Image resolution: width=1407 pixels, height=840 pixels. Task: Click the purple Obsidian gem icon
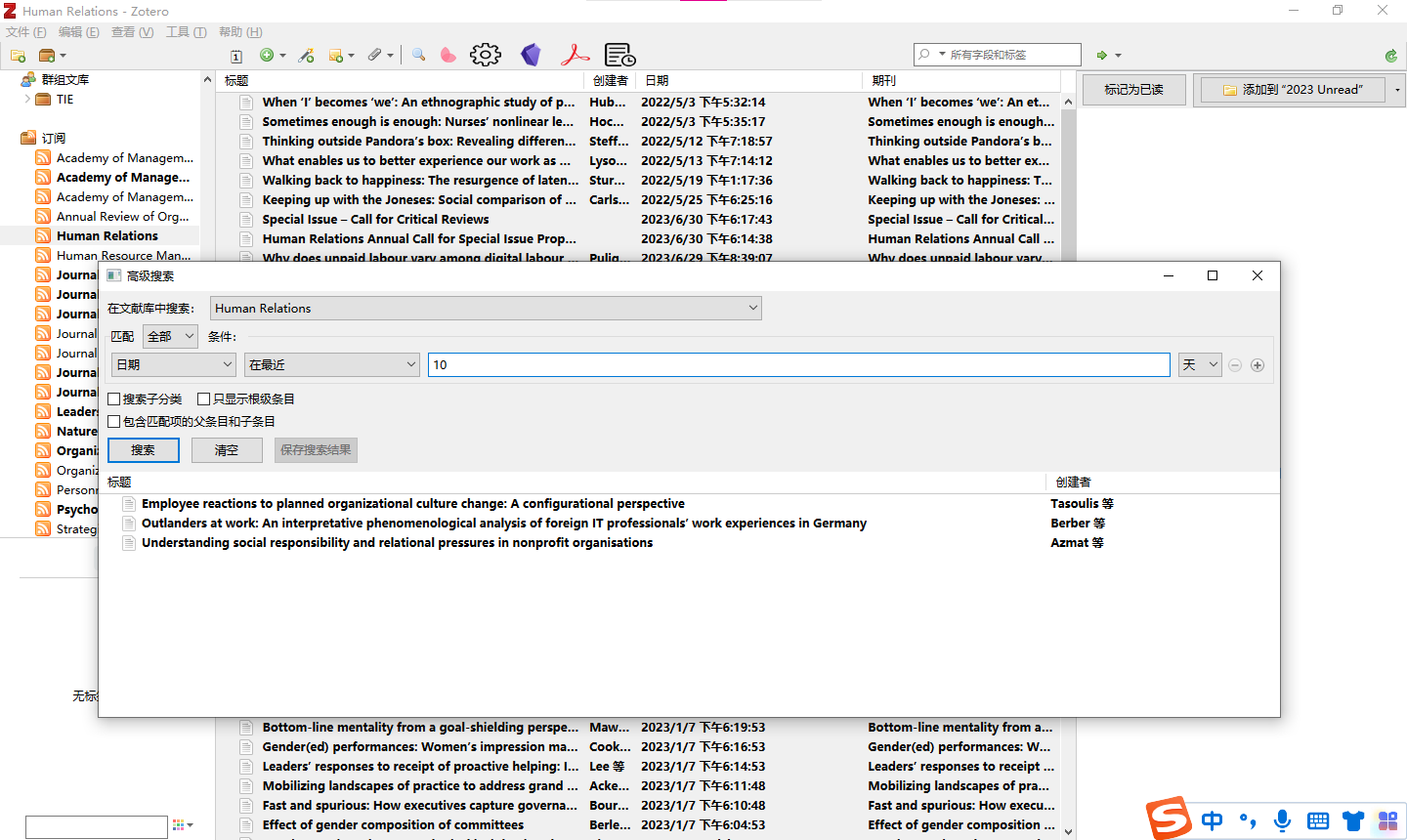[x=531, y=55]
